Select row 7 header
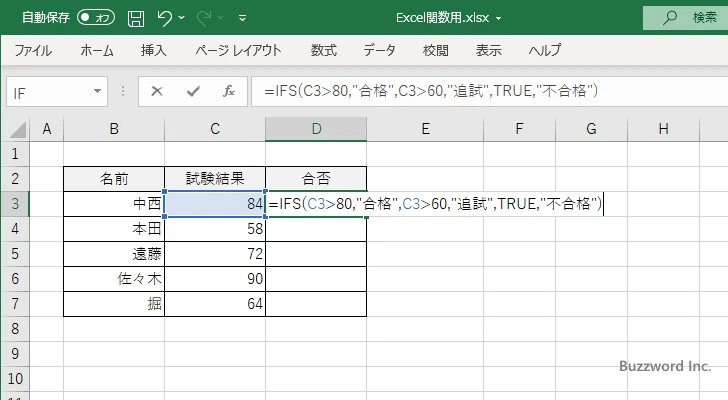728x400 pixels. 15,304
